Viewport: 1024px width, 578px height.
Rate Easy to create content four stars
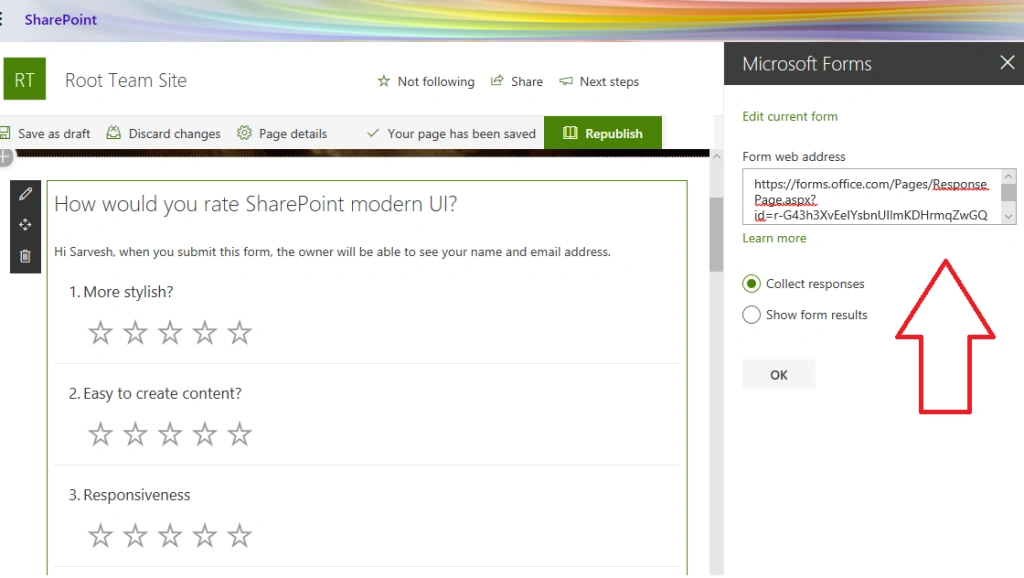tap(204, 434)
